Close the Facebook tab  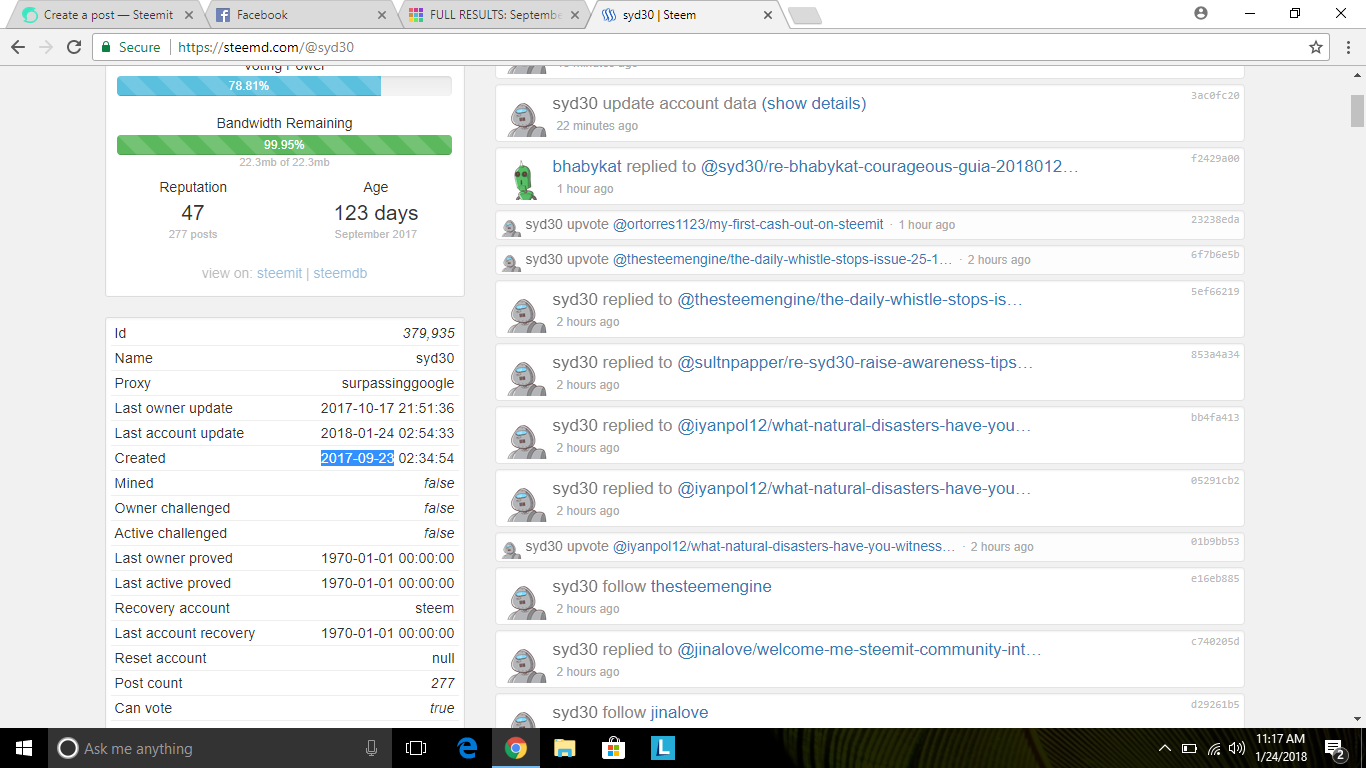[x=381, y=15]
